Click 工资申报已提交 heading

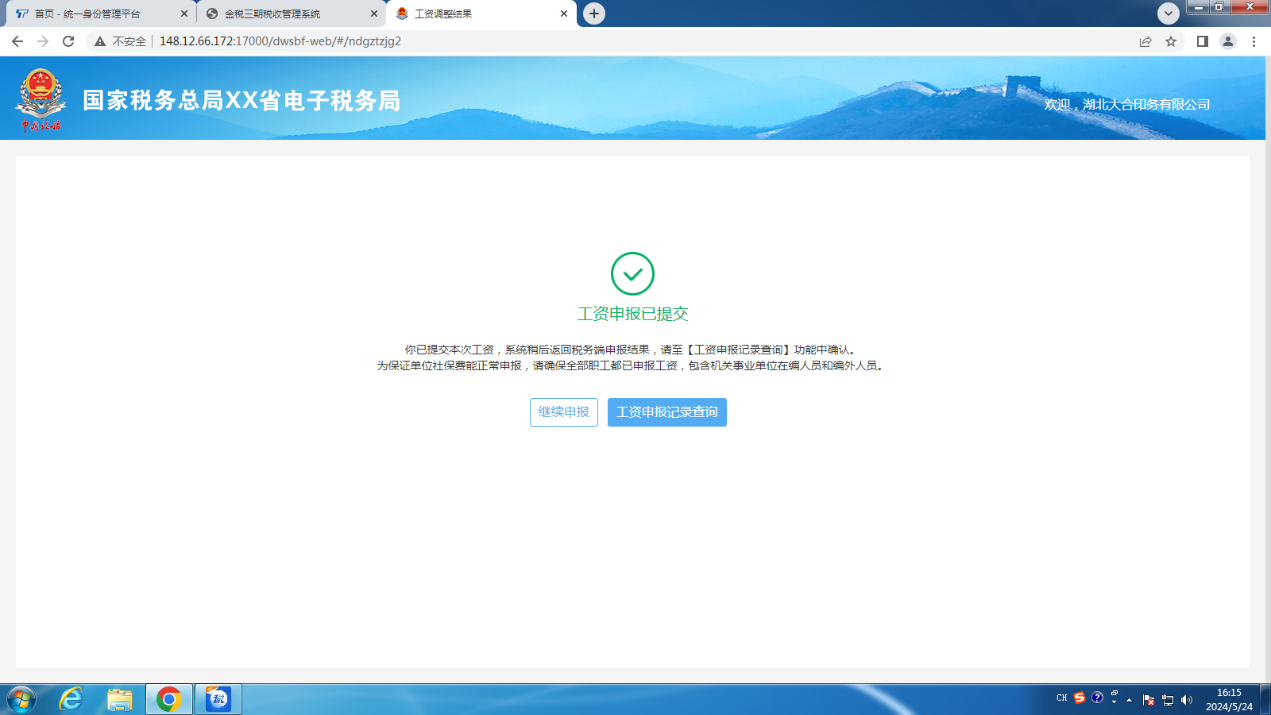(x=633, y=314)
